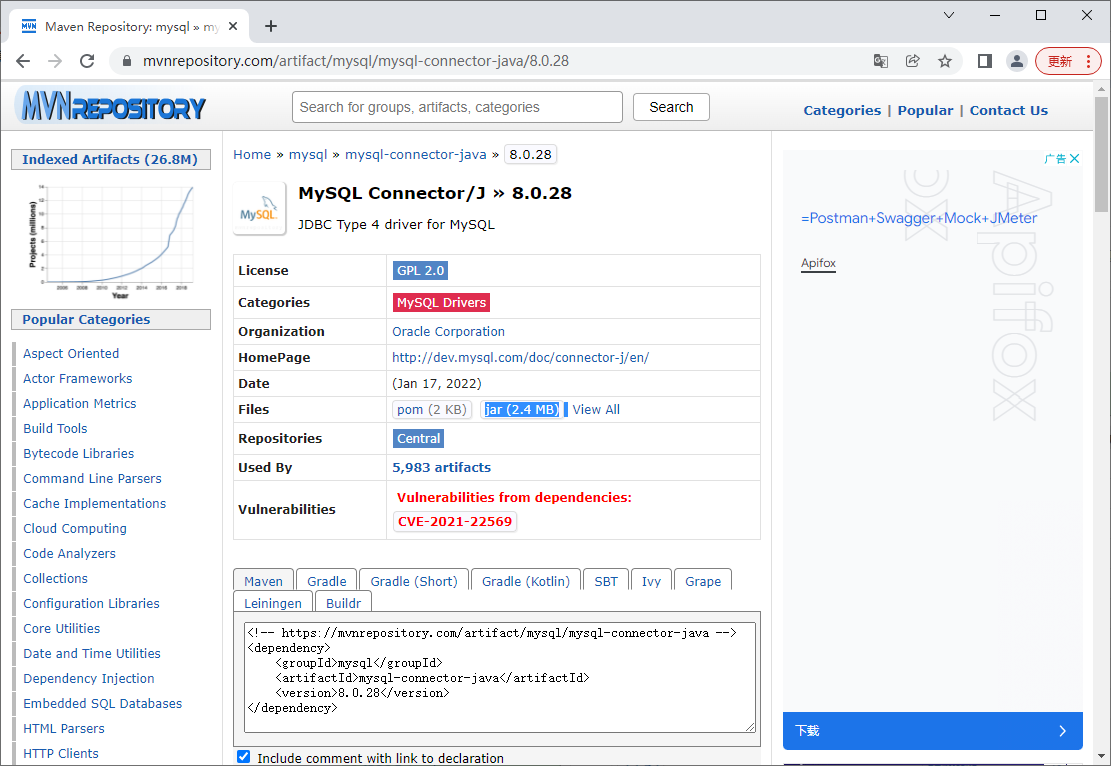This screenshot has height=766, width=1111.
Task: Open the Categories navigation link
Action: click(x=842, y=111)
